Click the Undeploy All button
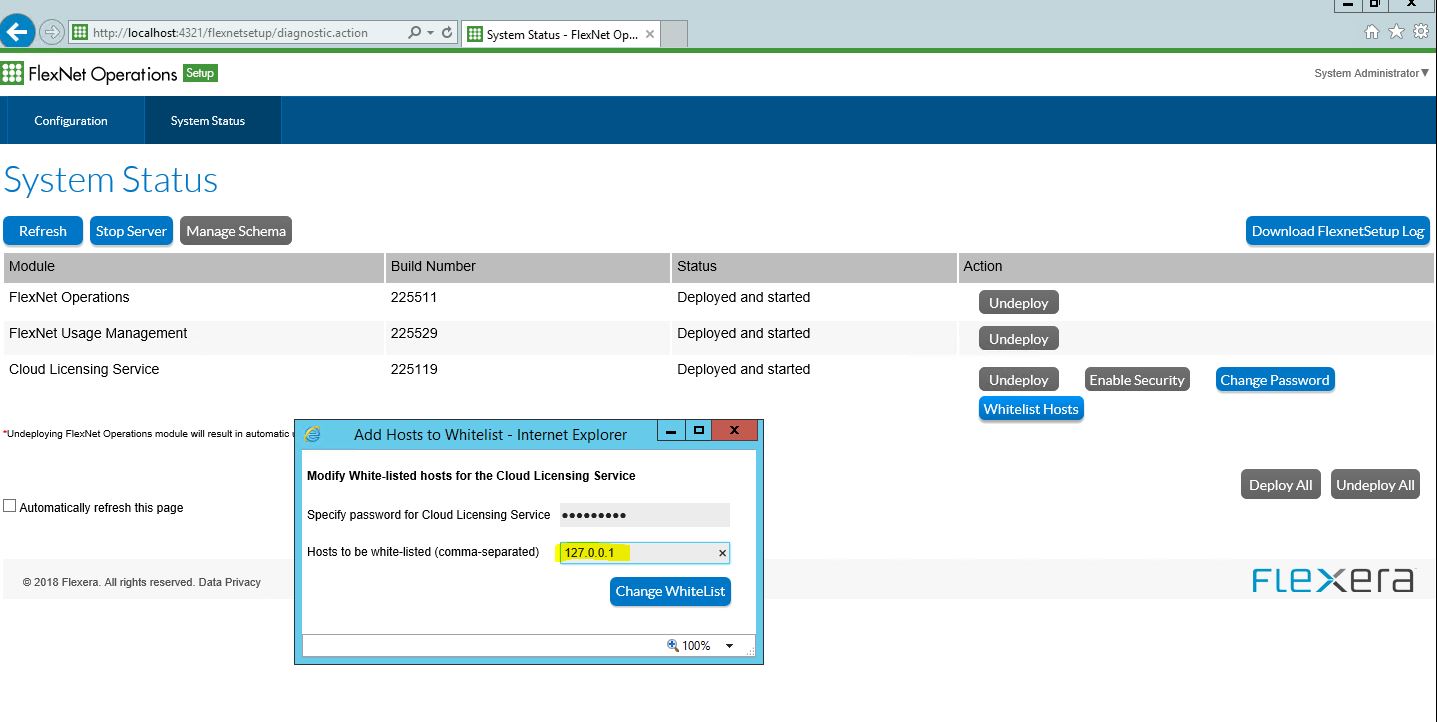Image resolution: width=1437 pixels, height=722 pixels. [x=1375, y=485]
